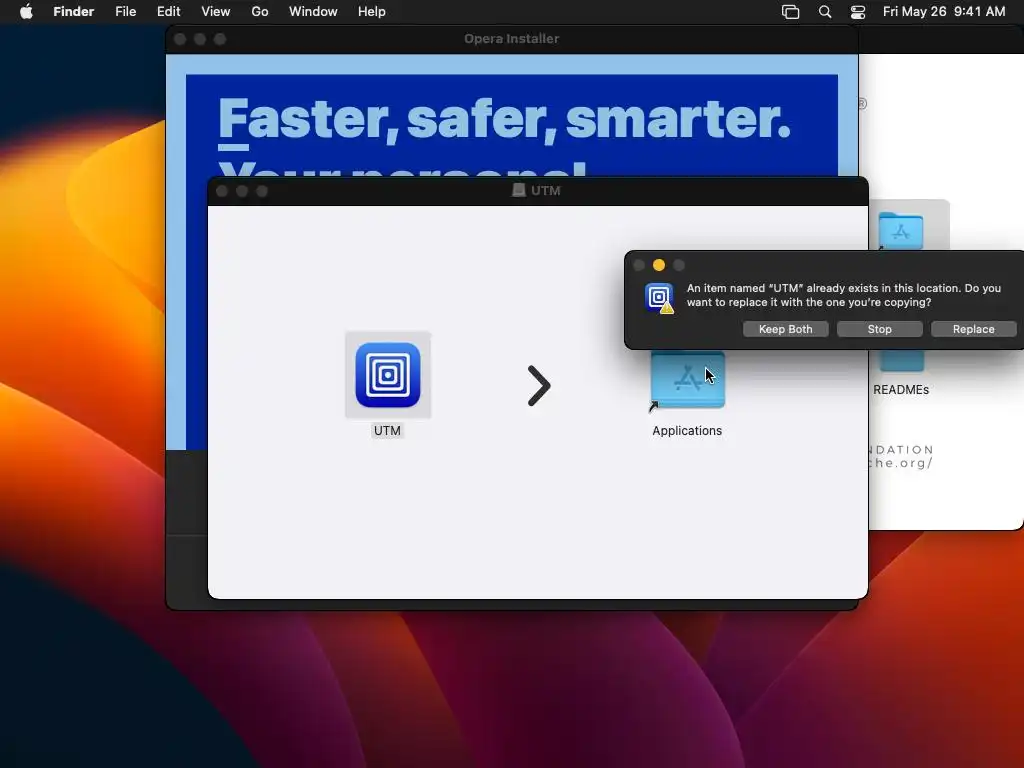This screenshot has height=768, width=1024.
Task: Click the READMEs label in background window
Action: (x=901, y=390)
